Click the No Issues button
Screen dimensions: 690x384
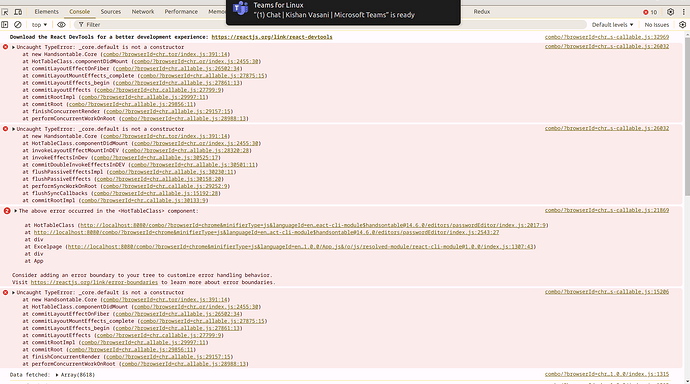[657, 25]
